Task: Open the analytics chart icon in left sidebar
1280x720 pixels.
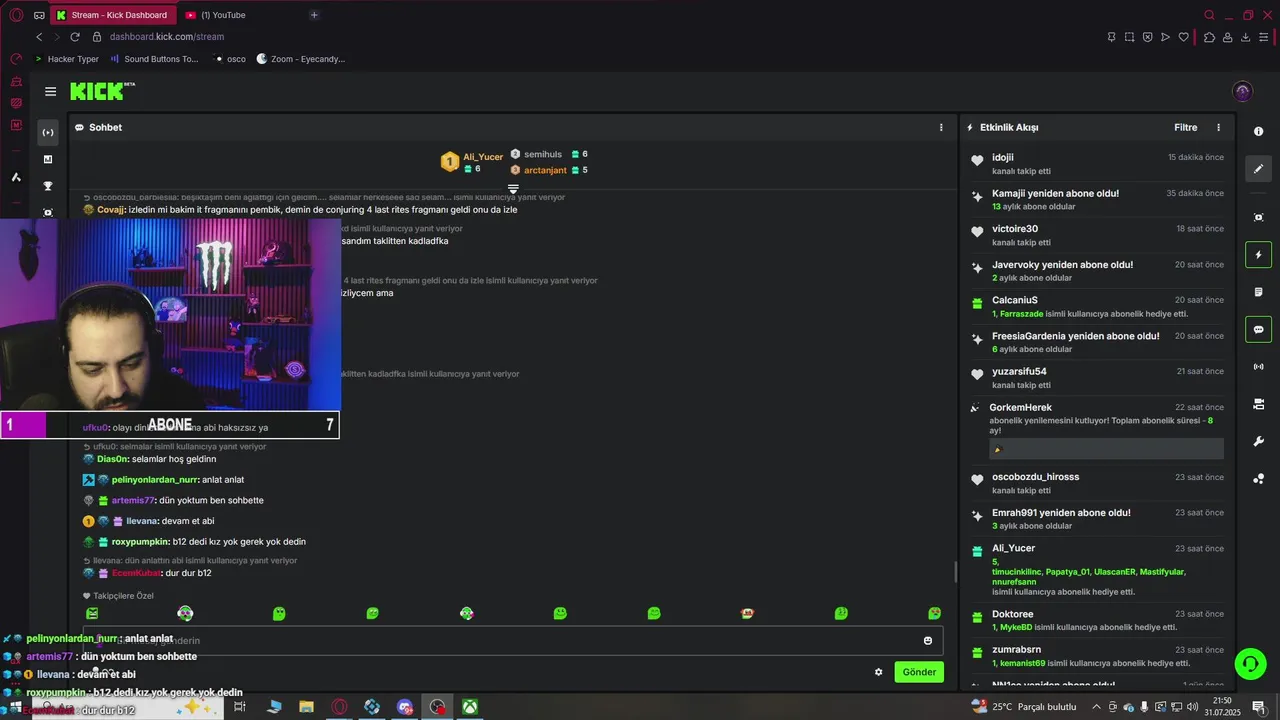Action: [47, 159]
